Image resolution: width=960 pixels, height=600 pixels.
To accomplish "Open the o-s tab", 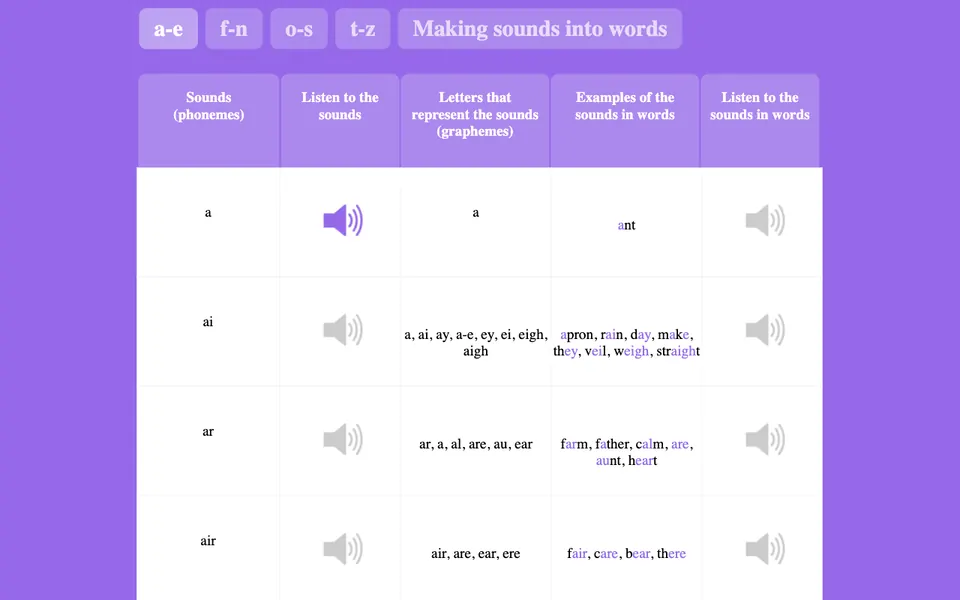I will click(299, 29).
